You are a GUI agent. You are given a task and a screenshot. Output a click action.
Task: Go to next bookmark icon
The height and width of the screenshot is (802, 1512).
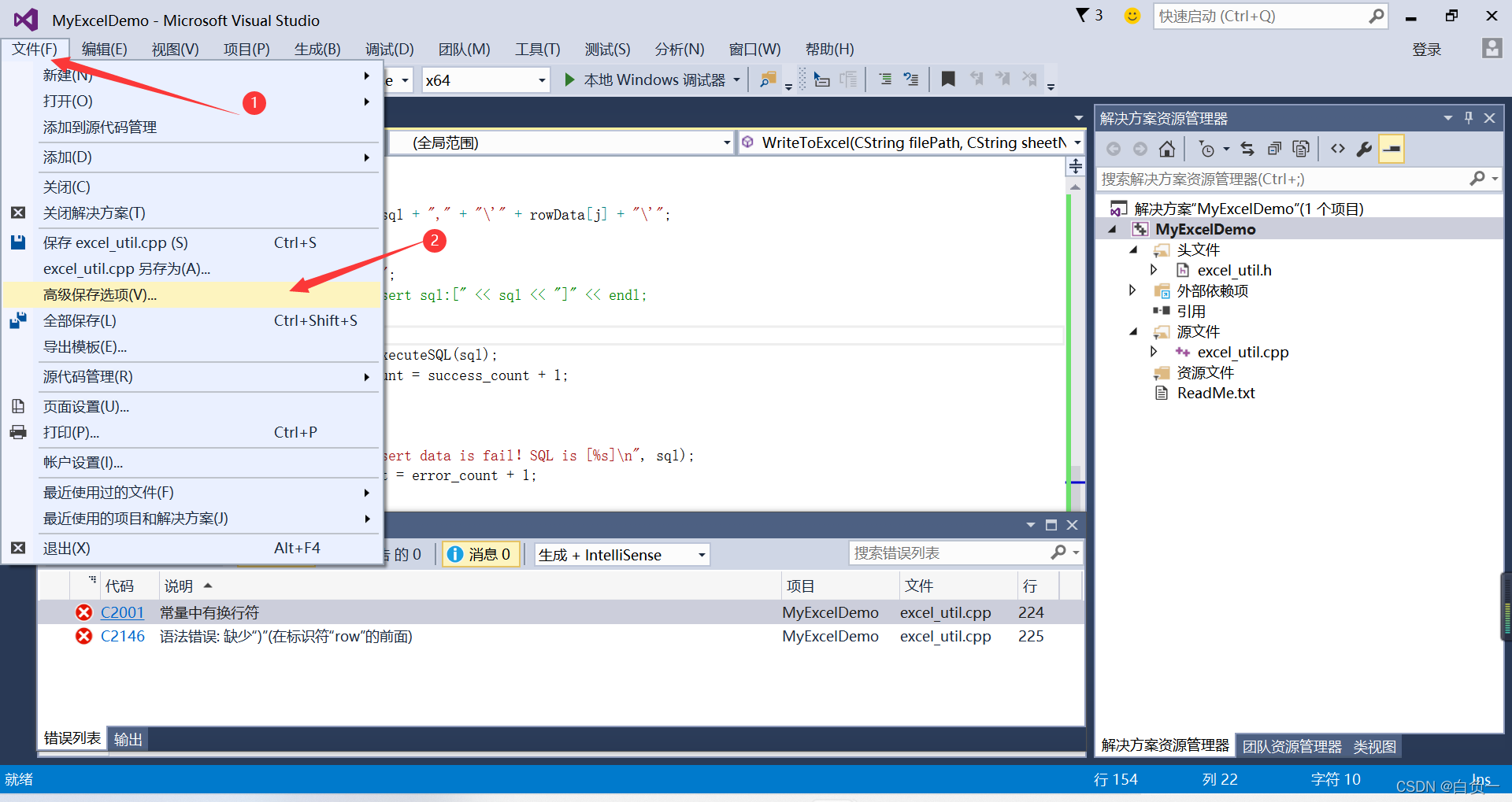1002,79
